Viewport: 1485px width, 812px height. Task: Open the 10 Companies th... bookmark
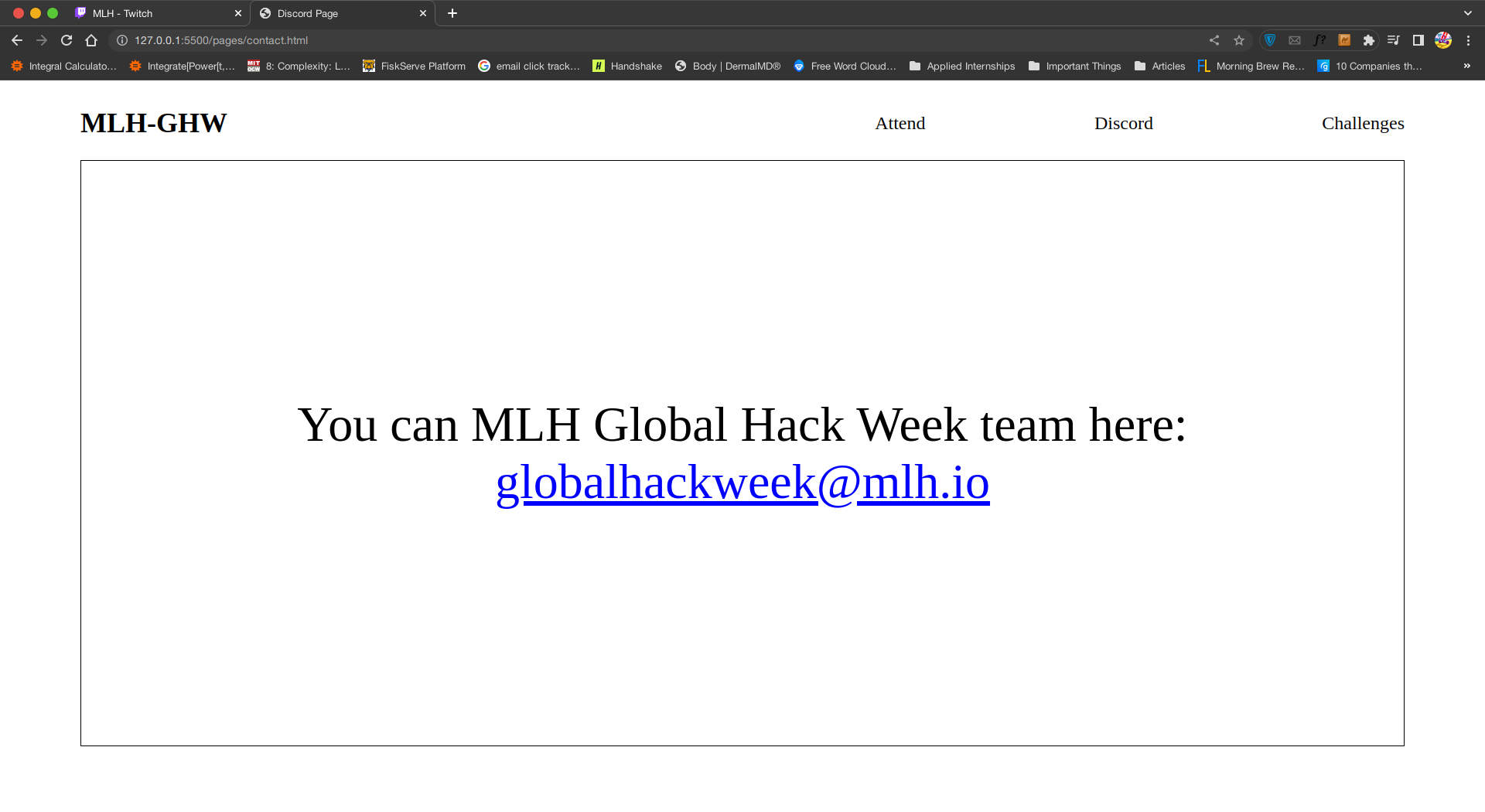click(1370, 66)
